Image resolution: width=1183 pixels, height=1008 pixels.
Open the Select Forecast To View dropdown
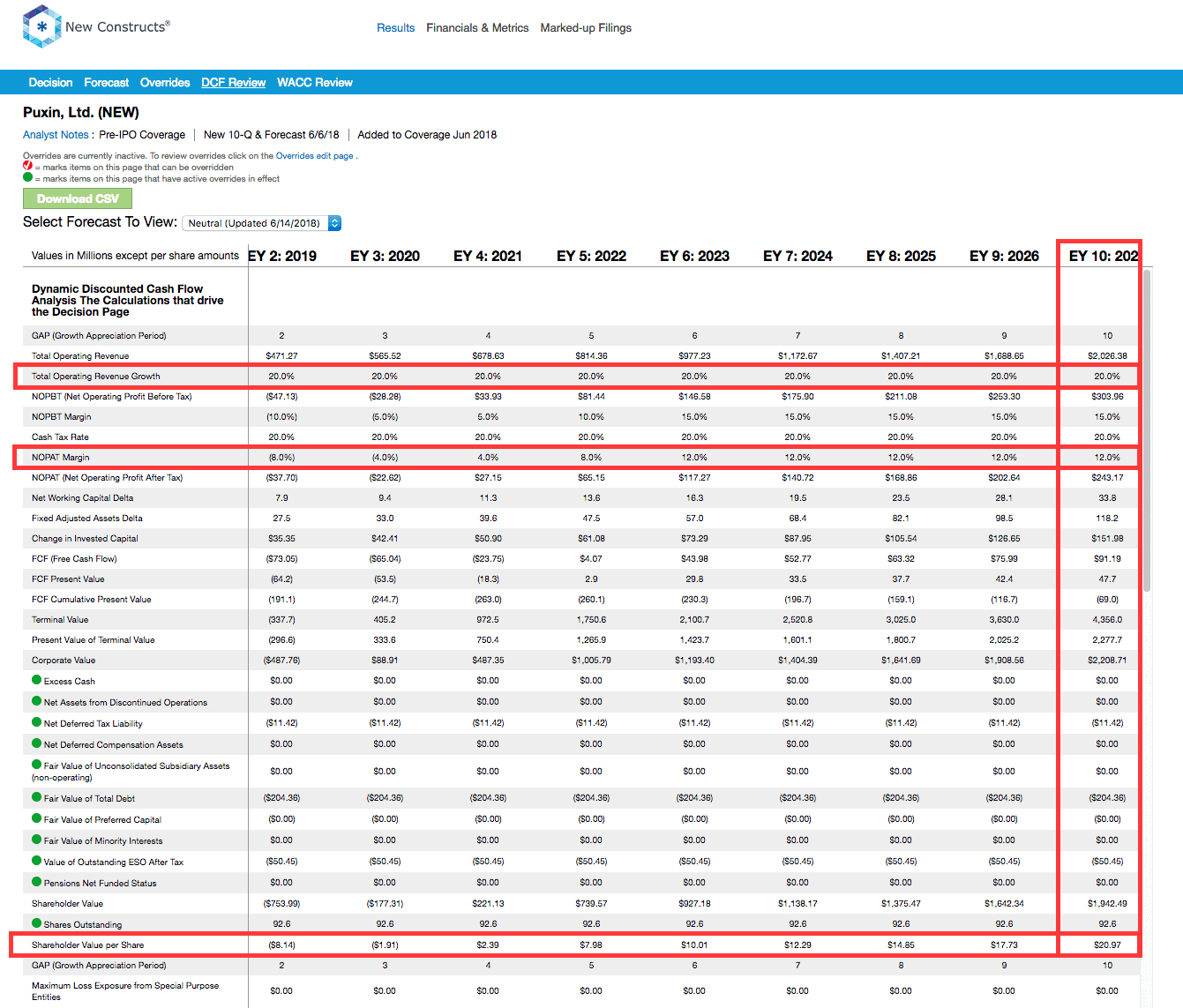[261, 223]
